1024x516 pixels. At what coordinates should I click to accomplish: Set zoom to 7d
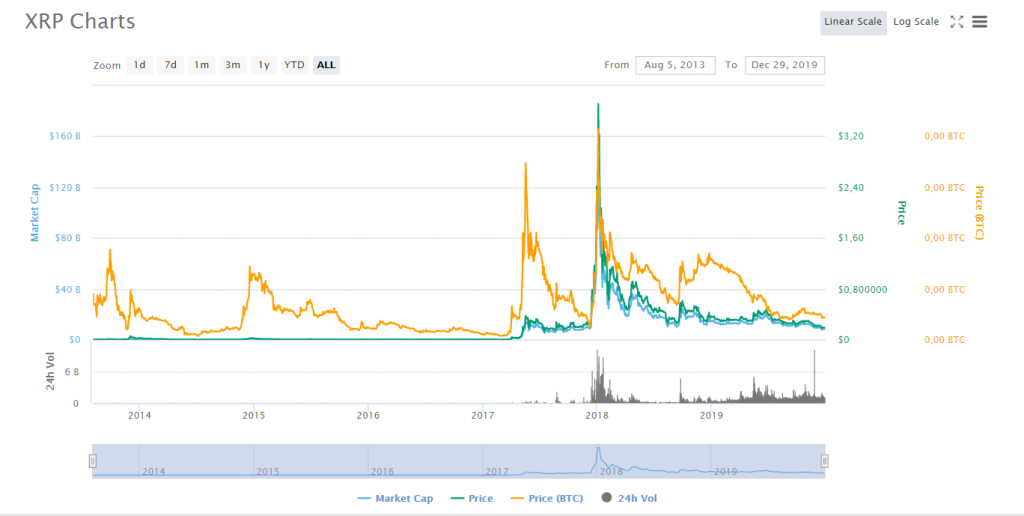171,65
